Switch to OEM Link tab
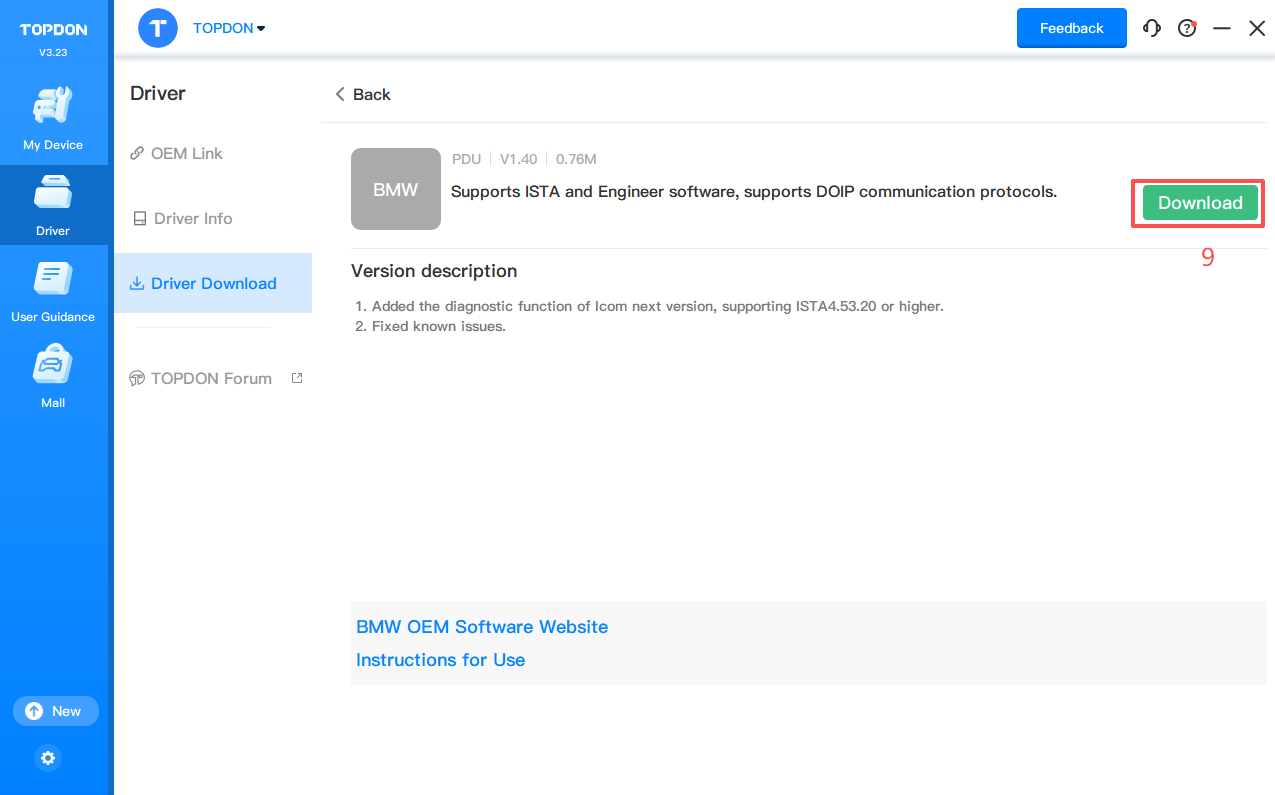 coord(186,153)
